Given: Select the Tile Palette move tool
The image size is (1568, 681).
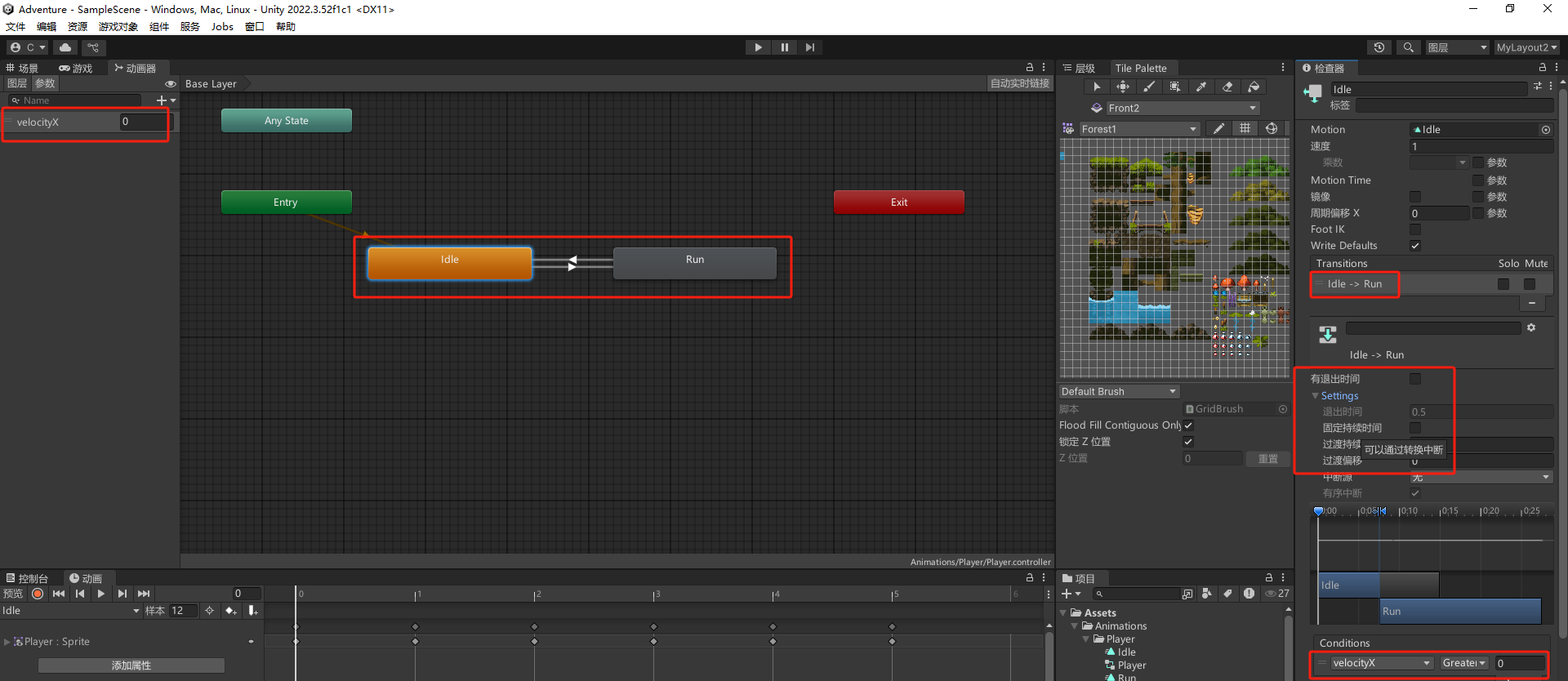Looking at the screenshot, I should point(1123,87).
